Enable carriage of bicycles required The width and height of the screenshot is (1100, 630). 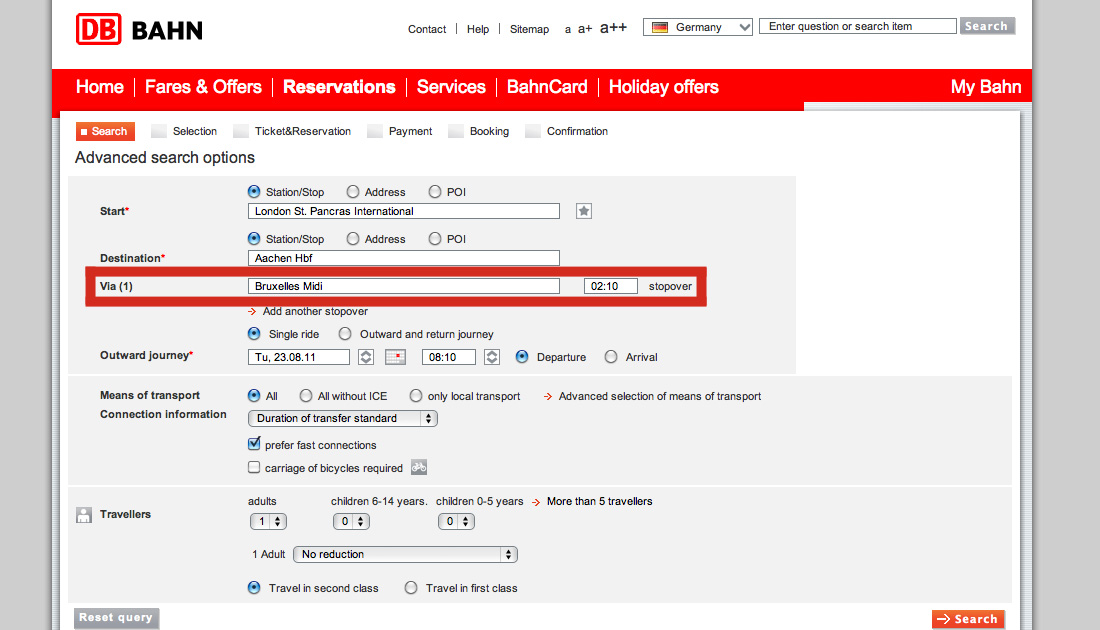pyautogui.click(x=254, y=468)
